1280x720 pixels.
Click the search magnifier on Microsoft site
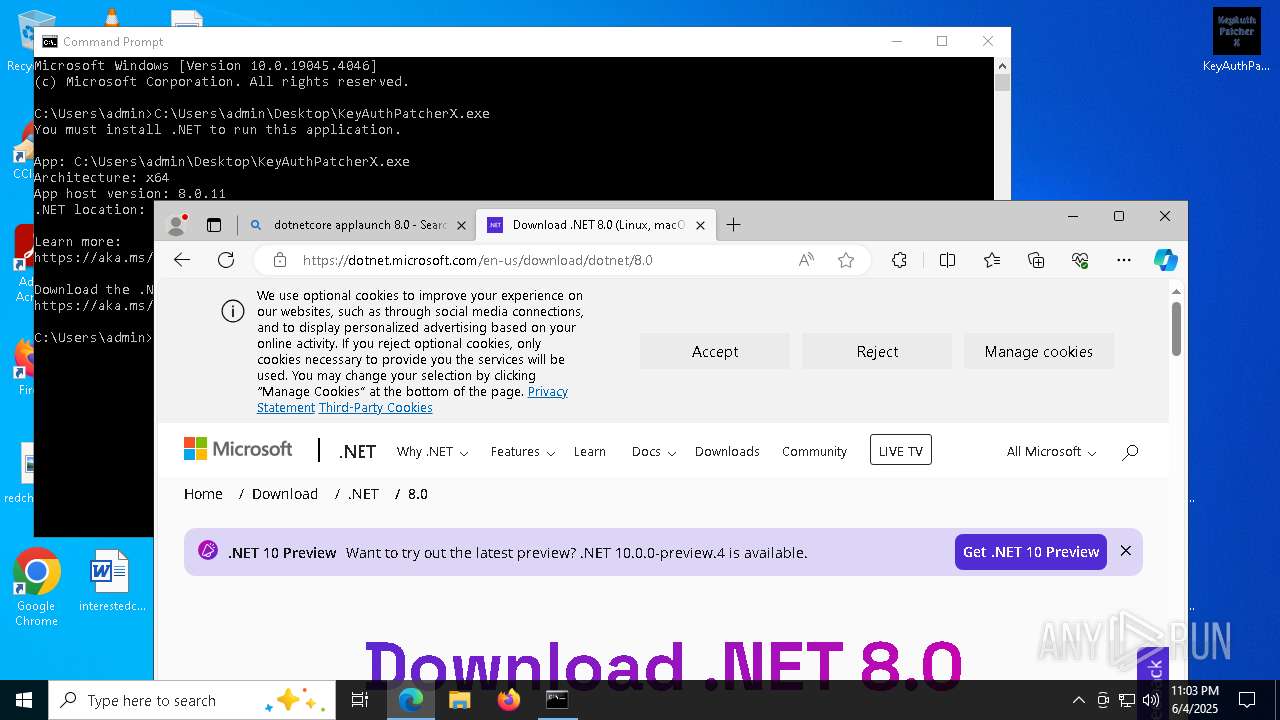coord(1130,452)
